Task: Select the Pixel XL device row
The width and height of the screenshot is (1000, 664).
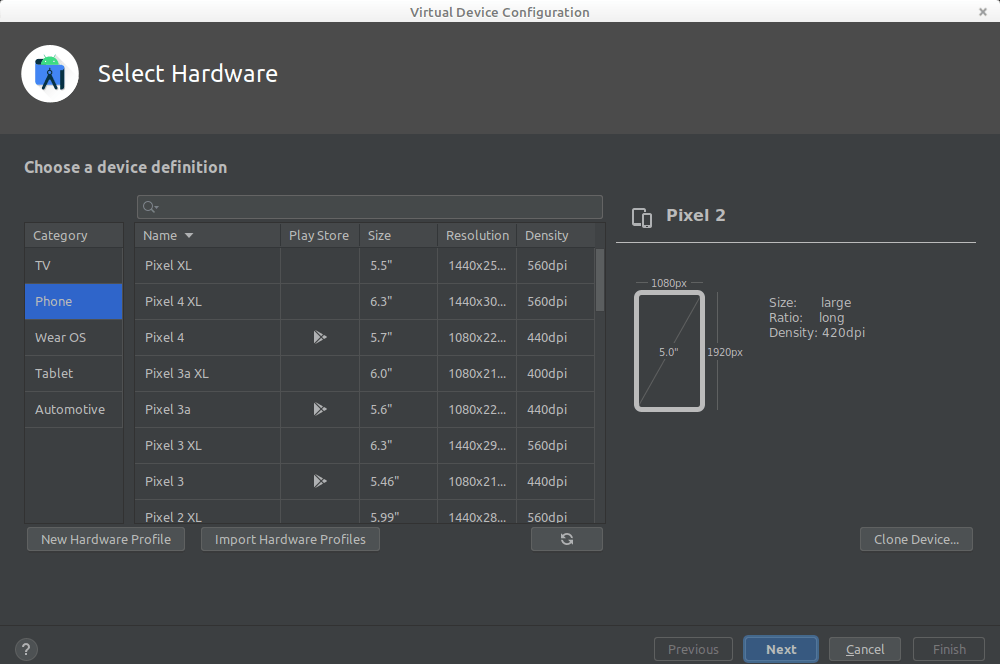Action: point(365,265)
